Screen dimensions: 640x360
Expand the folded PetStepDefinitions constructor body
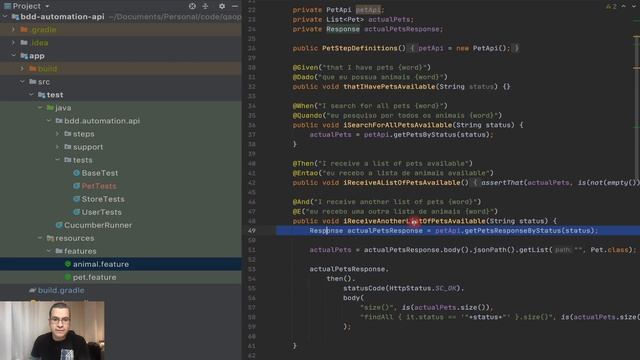[412, 48]
